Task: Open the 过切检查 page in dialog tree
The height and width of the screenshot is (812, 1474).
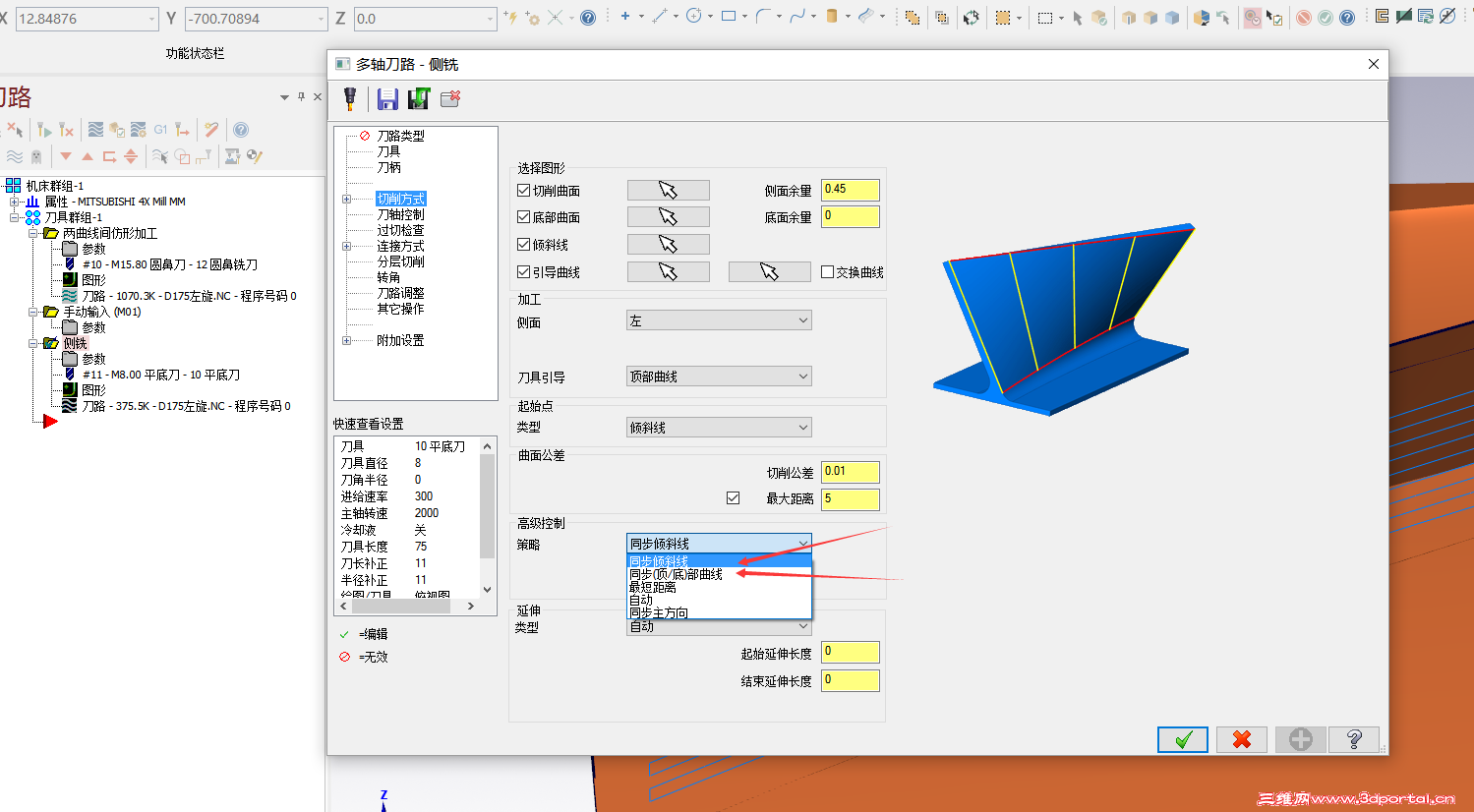Action: (x=400, y=230)
